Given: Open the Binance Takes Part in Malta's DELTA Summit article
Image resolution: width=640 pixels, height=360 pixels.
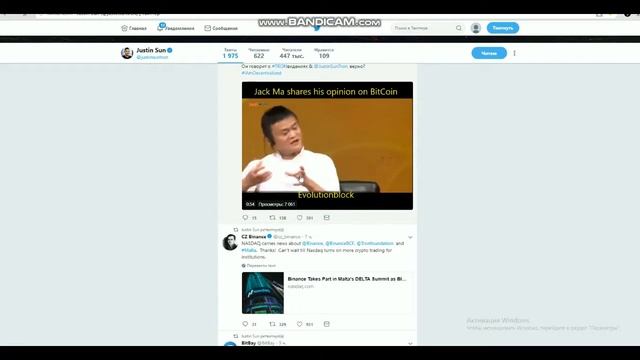Looking at the screenshot, I should pos(347,279).
